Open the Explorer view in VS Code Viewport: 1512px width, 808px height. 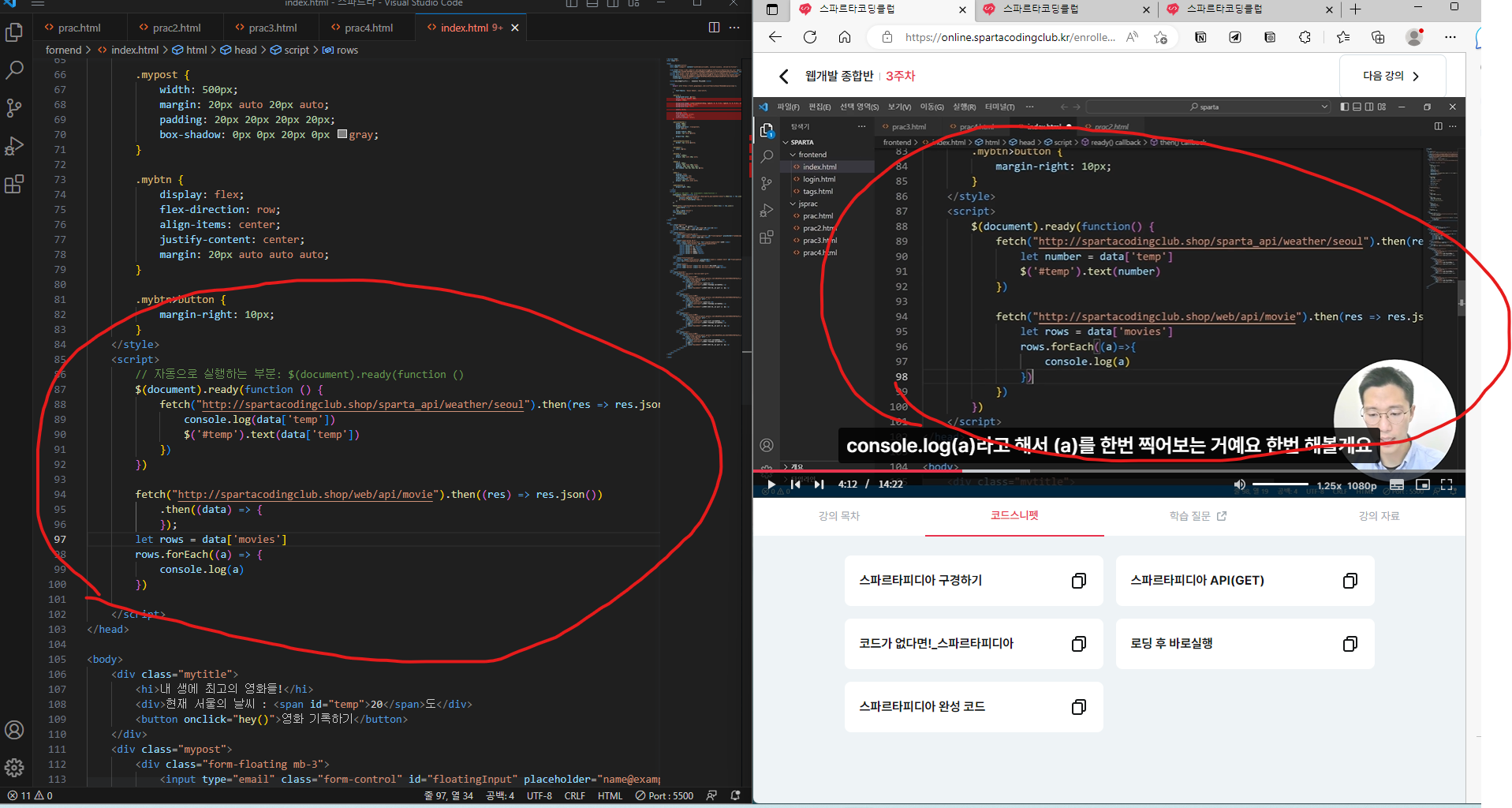click(14, 32)
